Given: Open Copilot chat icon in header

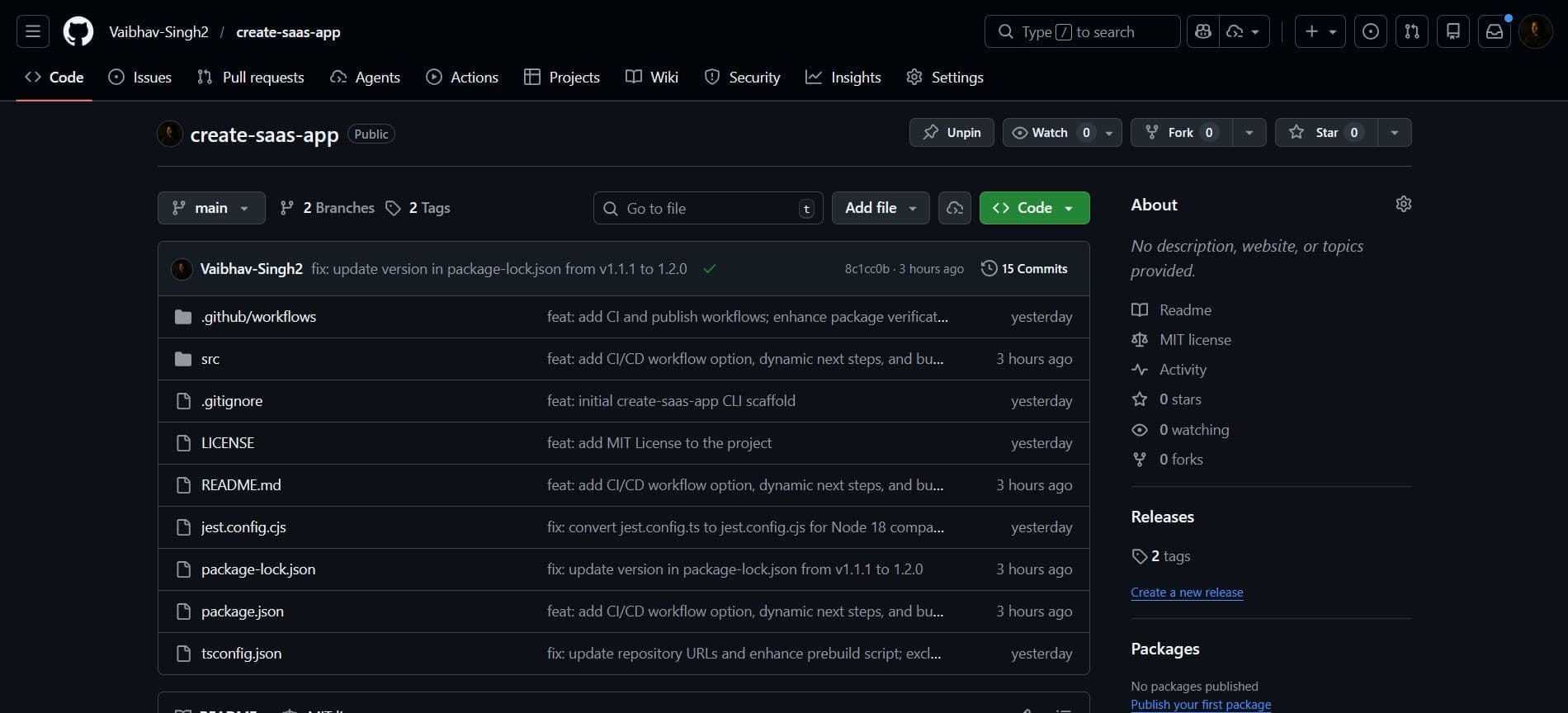Looking at the screenshot, I should pyautogui.click(x=1203, y=31).
